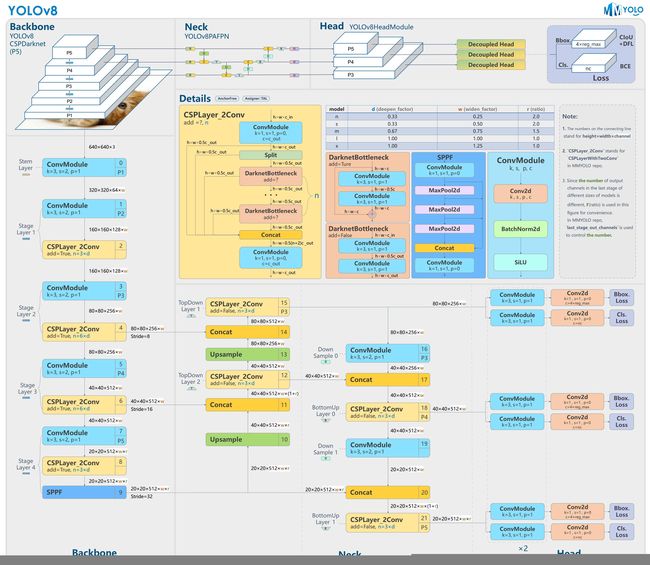This screenshot has height=565, width=650.
Task: Click the Concat block number 20
Action: click(388, 492)
